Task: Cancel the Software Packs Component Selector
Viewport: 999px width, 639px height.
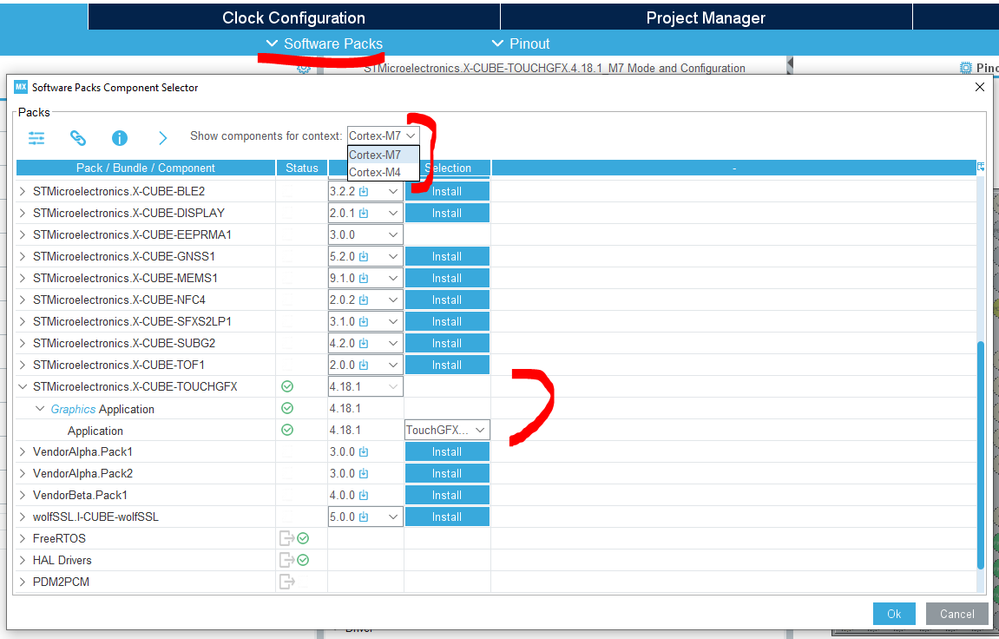Action: click(x=957, y=614)
